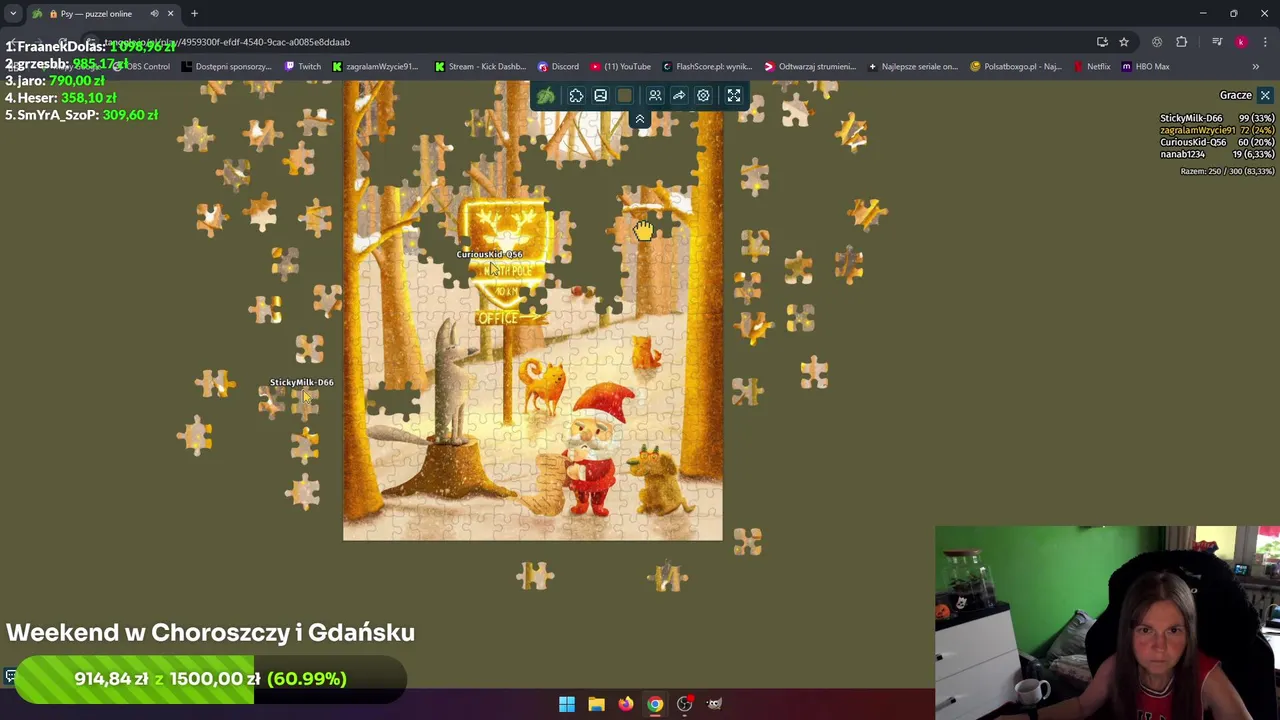This screenshot has width=1280, height=720.
Task: Click the Gracze panel heading
Action: pos(1235,95)
